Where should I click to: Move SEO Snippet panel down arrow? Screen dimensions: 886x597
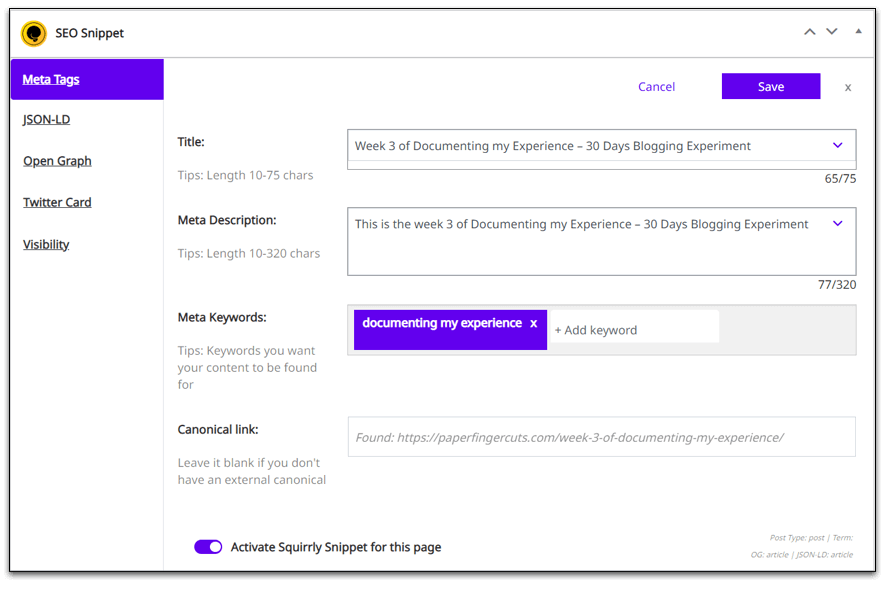[832, 32]
